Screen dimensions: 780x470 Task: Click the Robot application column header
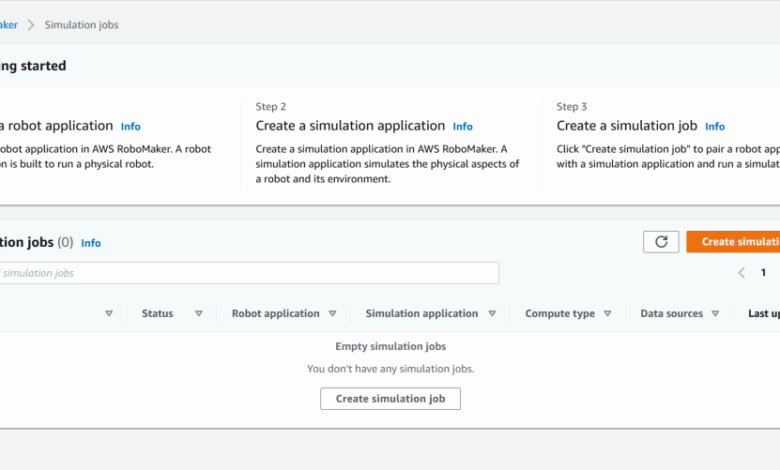click(276, 313)
